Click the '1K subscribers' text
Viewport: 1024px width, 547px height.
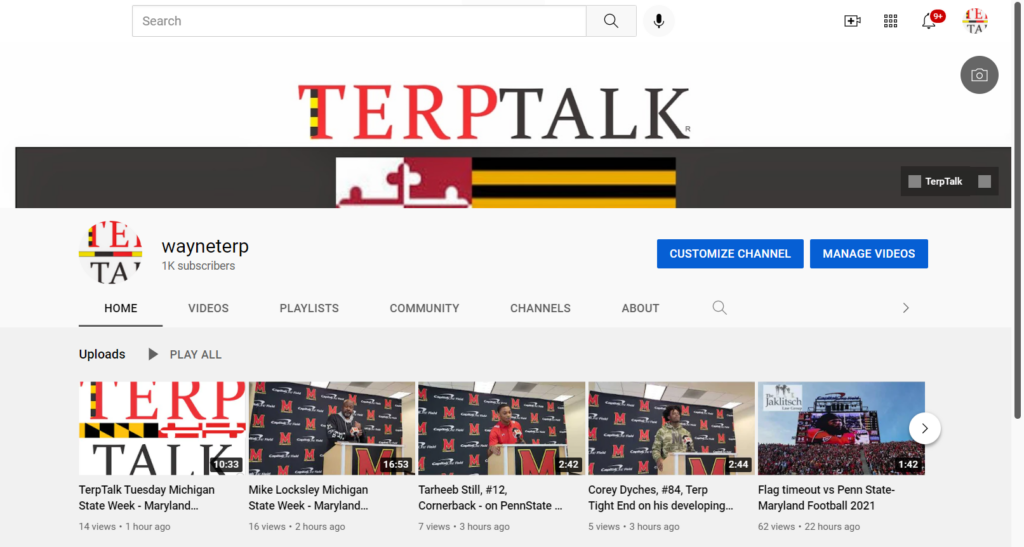coord(198,266)
